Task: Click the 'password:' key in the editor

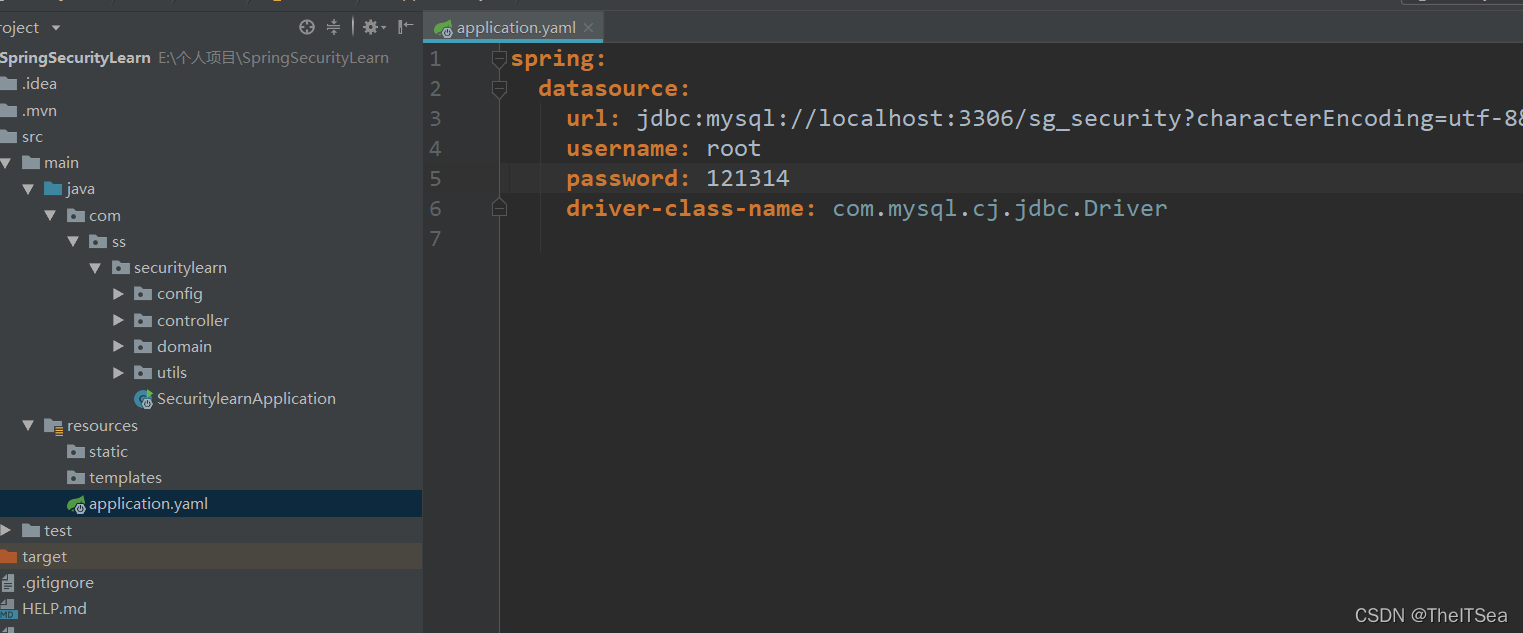Action: [x=629, y=179]
